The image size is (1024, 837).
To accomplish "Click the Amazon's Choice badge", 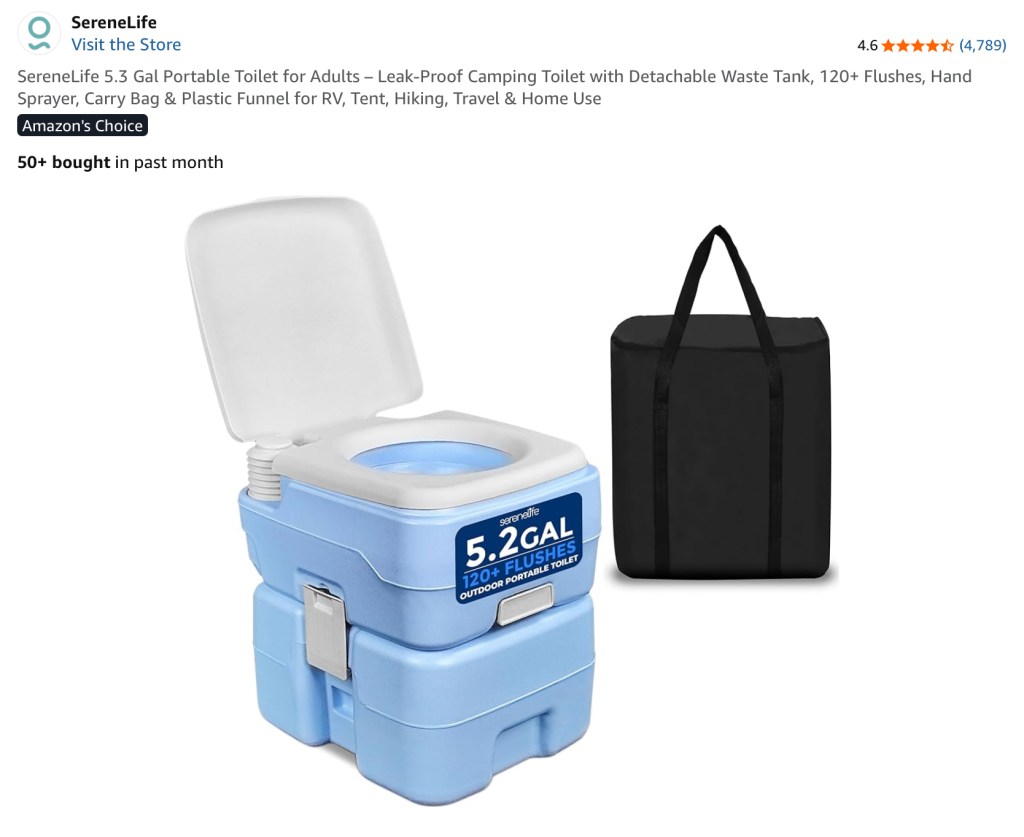I will pos(82,125).
